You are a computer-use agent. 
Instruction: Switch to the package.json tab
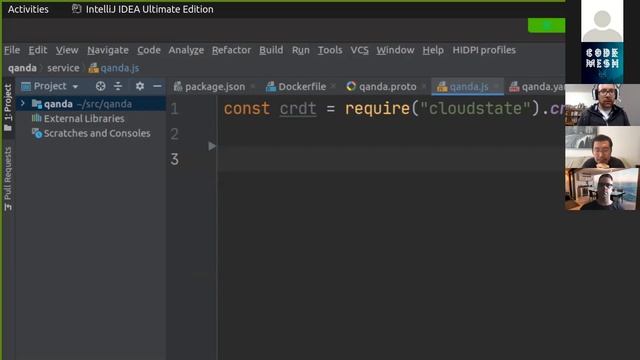210,87
